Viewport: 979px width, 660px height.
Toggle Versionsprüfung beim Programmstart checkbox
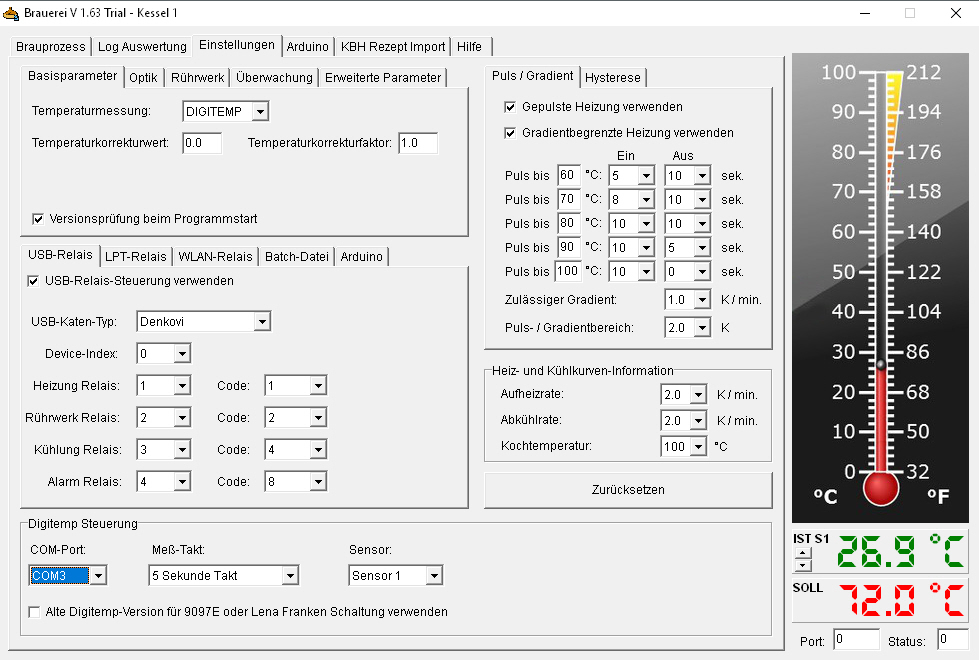(x=38, y=218)
